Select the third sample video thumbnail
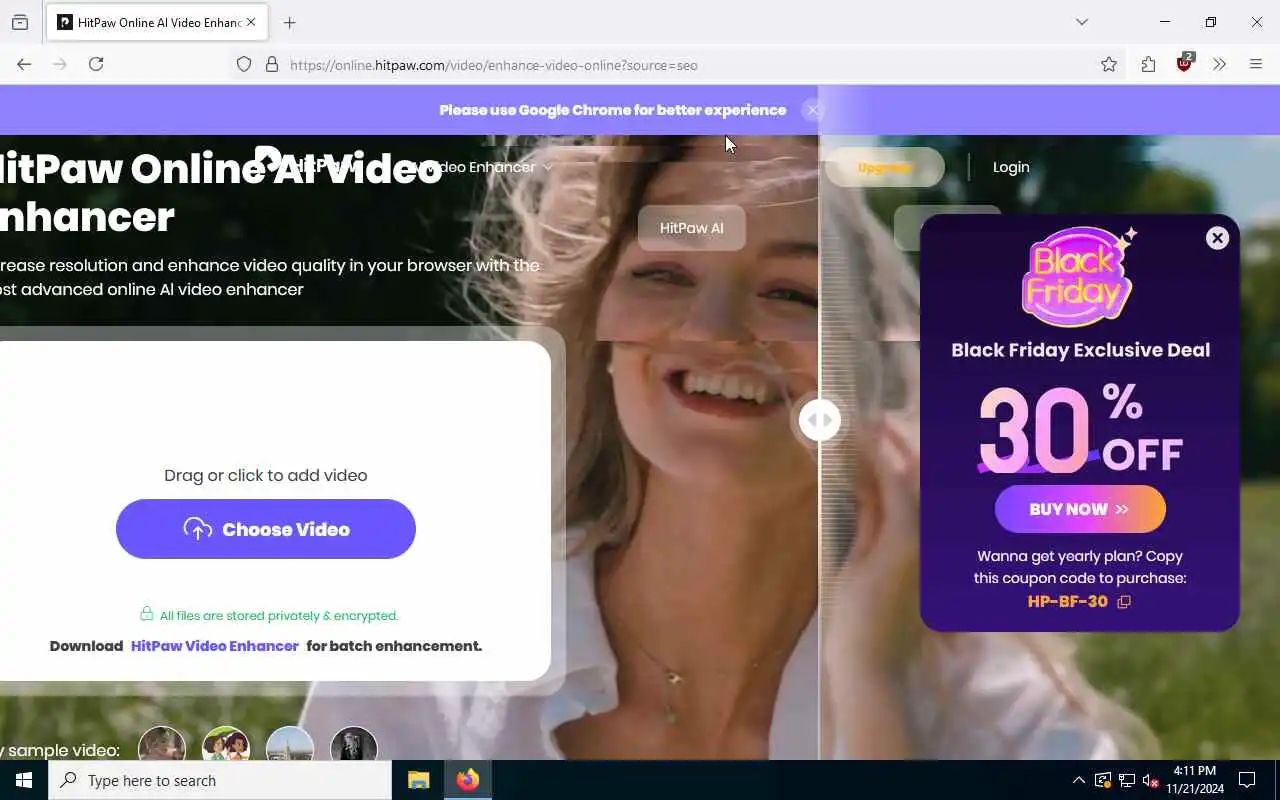This screenshot has width=1280, height=800. click(290, 745)
